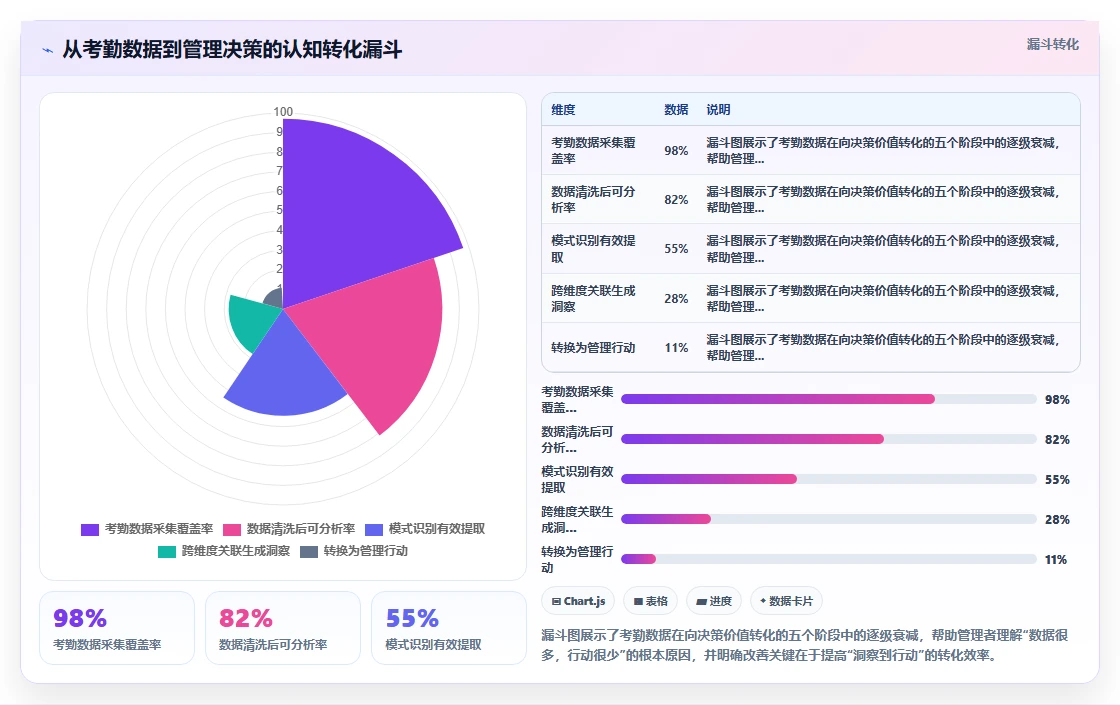Select the 数据卡片 chip
Image resolution: width=1120 pixels, height=705 pixels.
click(x=786, y=601)
